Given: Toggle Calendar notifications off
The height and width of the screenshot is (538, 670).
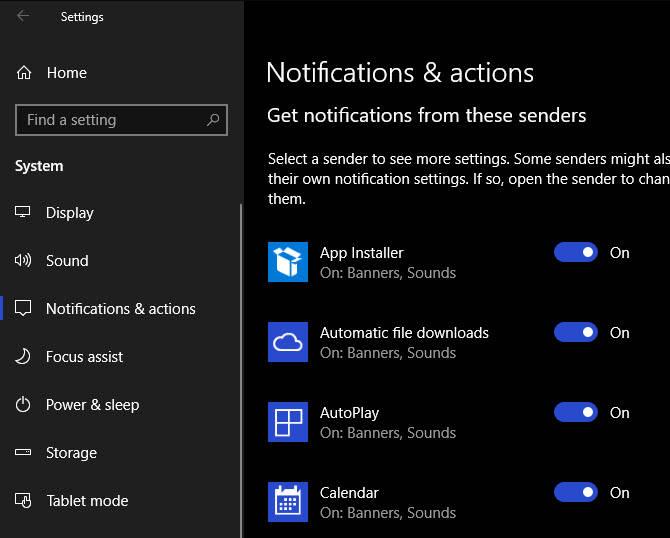Looking at the screenshot, I should pos(576,492).
